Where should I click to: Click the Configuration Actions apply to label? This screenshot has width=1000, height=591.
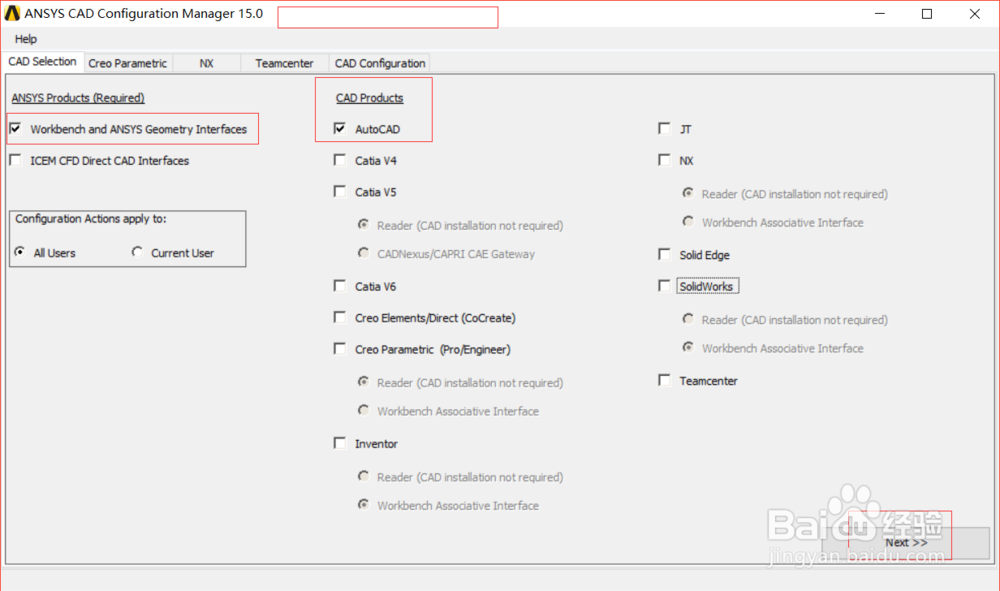[91, 219]
